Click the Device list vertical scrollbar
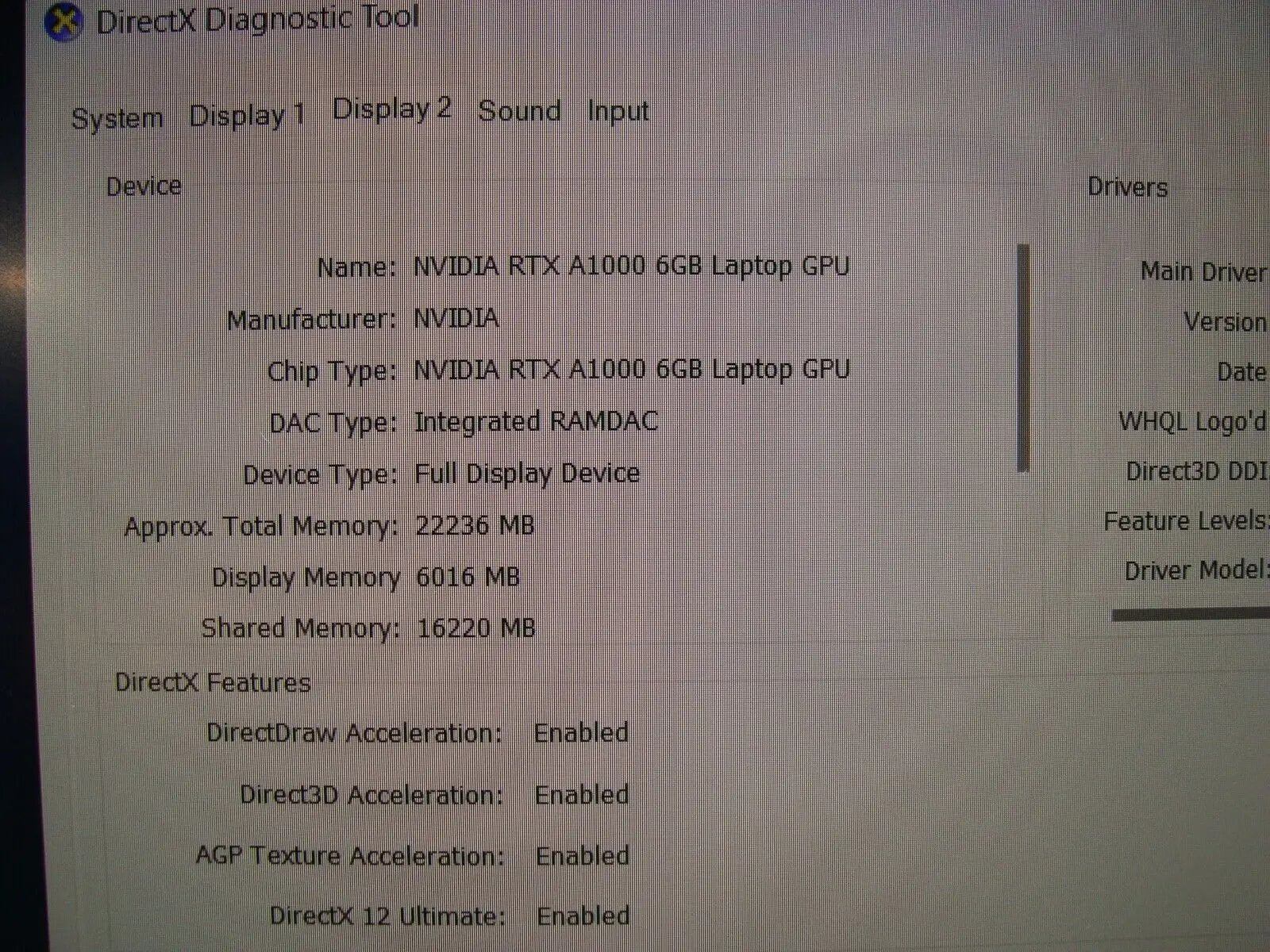Screen dimensions: 1270x952 (1023, 358)
